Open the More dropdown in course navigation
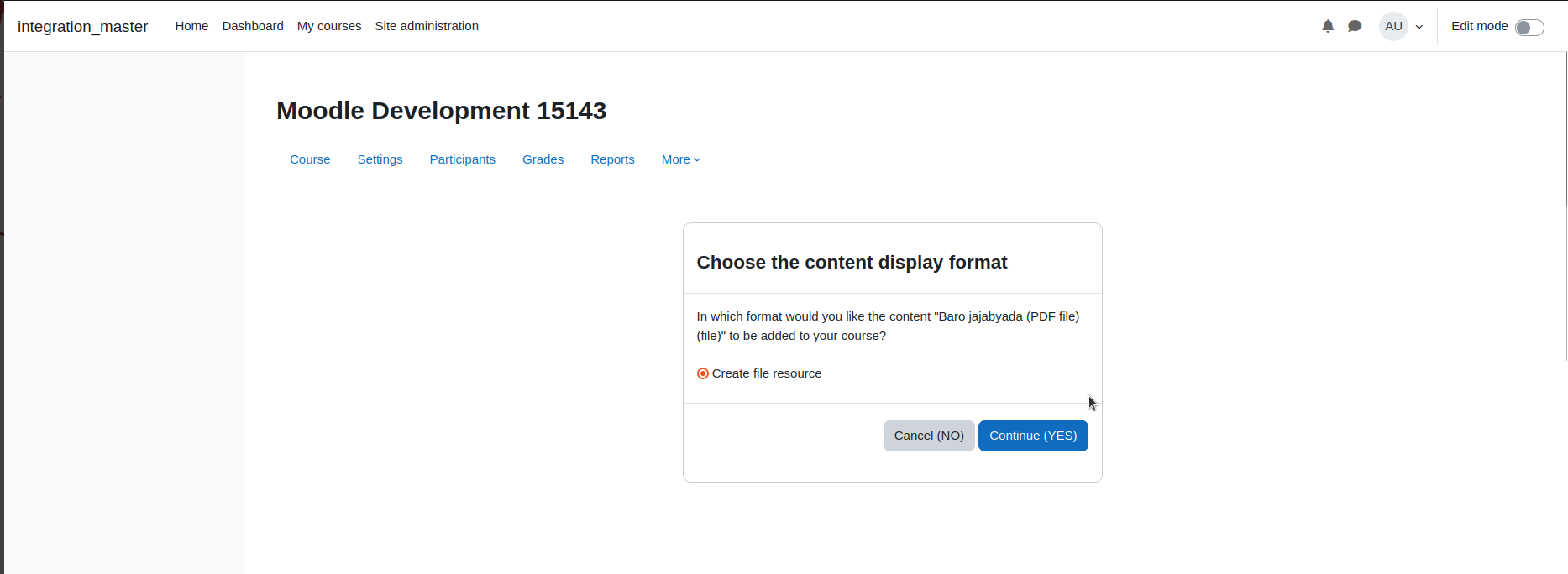 point(681,159)
